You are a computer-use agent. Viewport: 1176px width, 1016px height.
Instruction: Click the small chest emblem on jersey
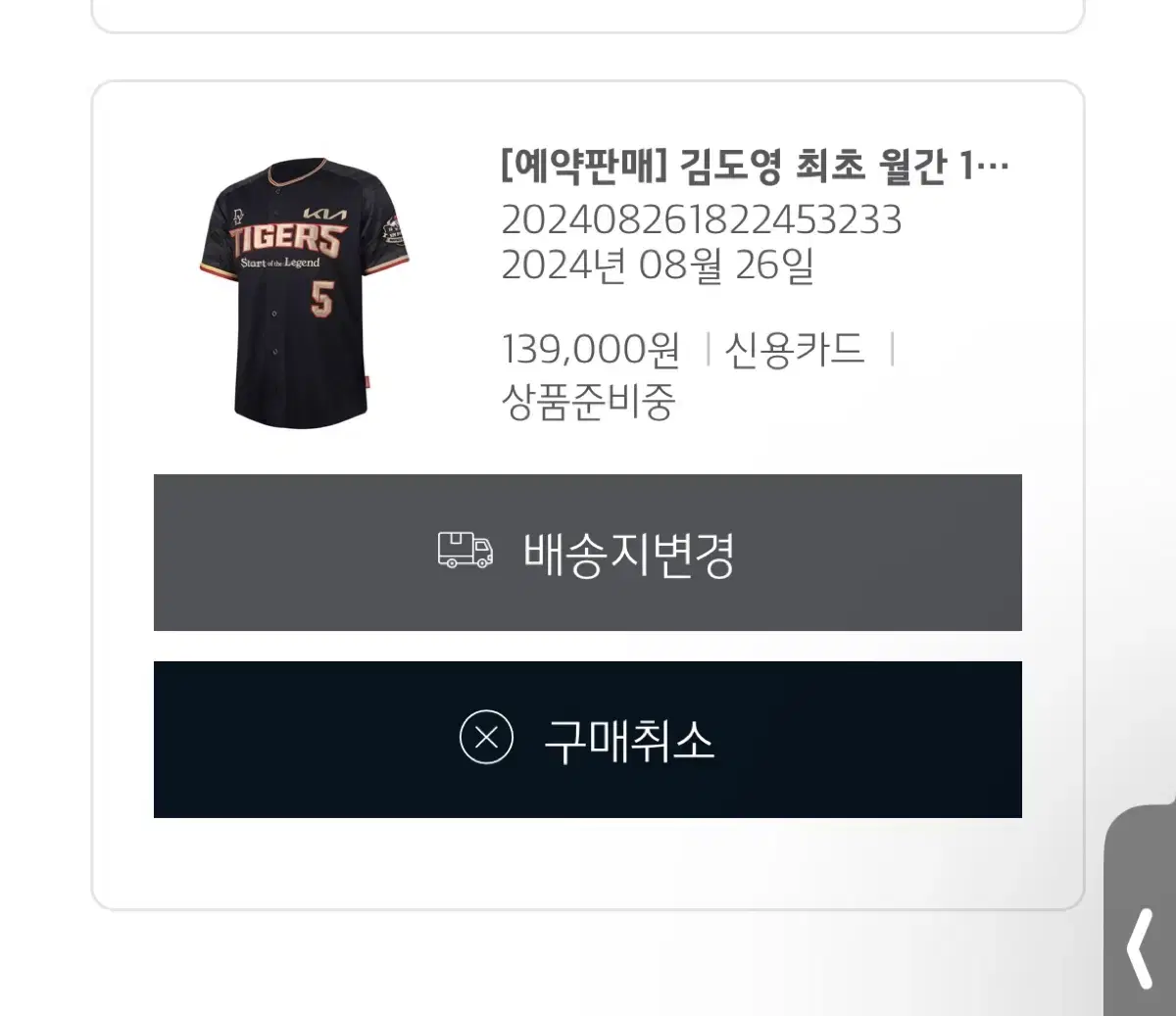tap(239, 218)
